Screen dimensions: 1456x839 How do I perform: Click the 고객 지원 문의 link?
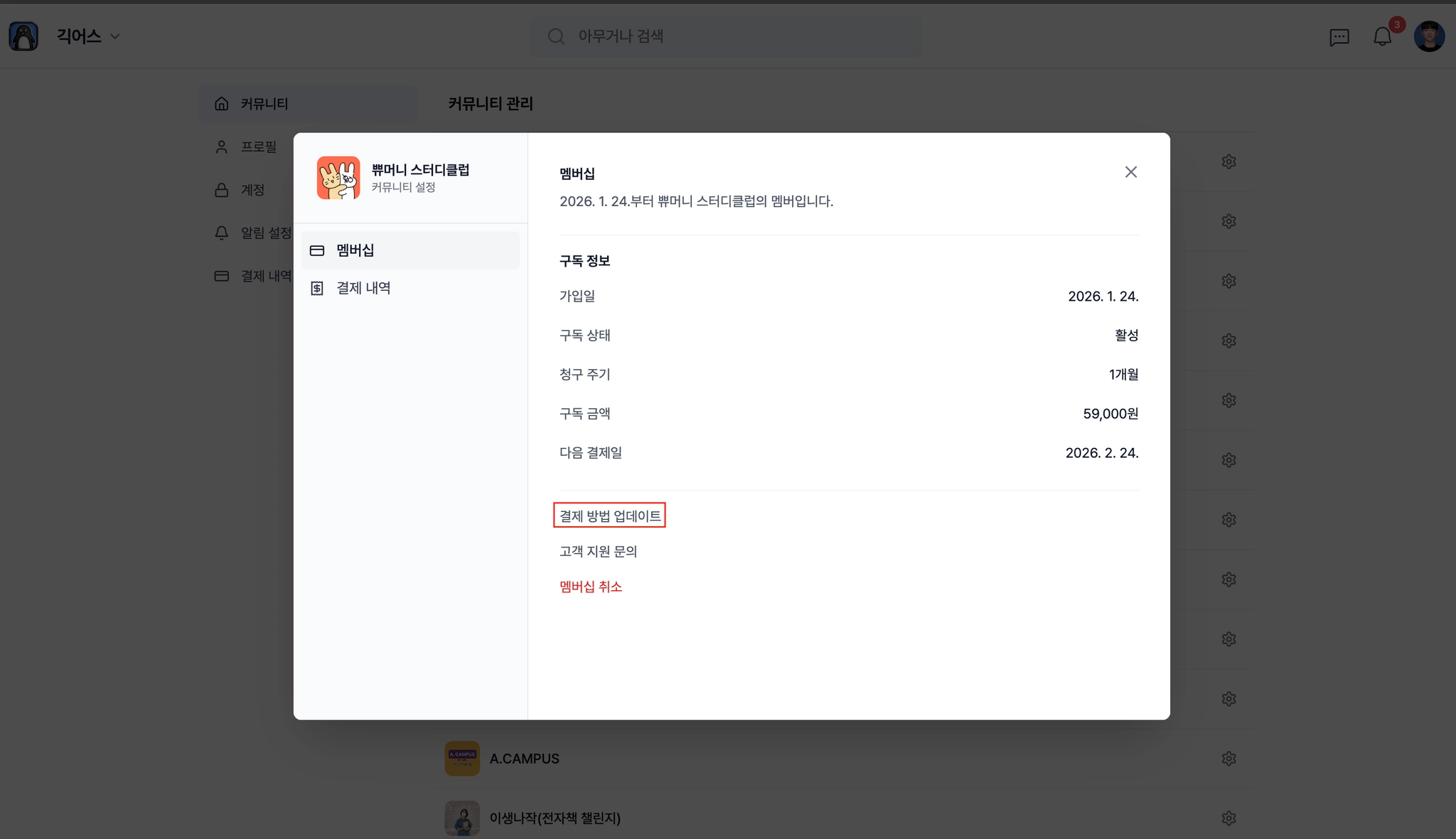(598, 551)
